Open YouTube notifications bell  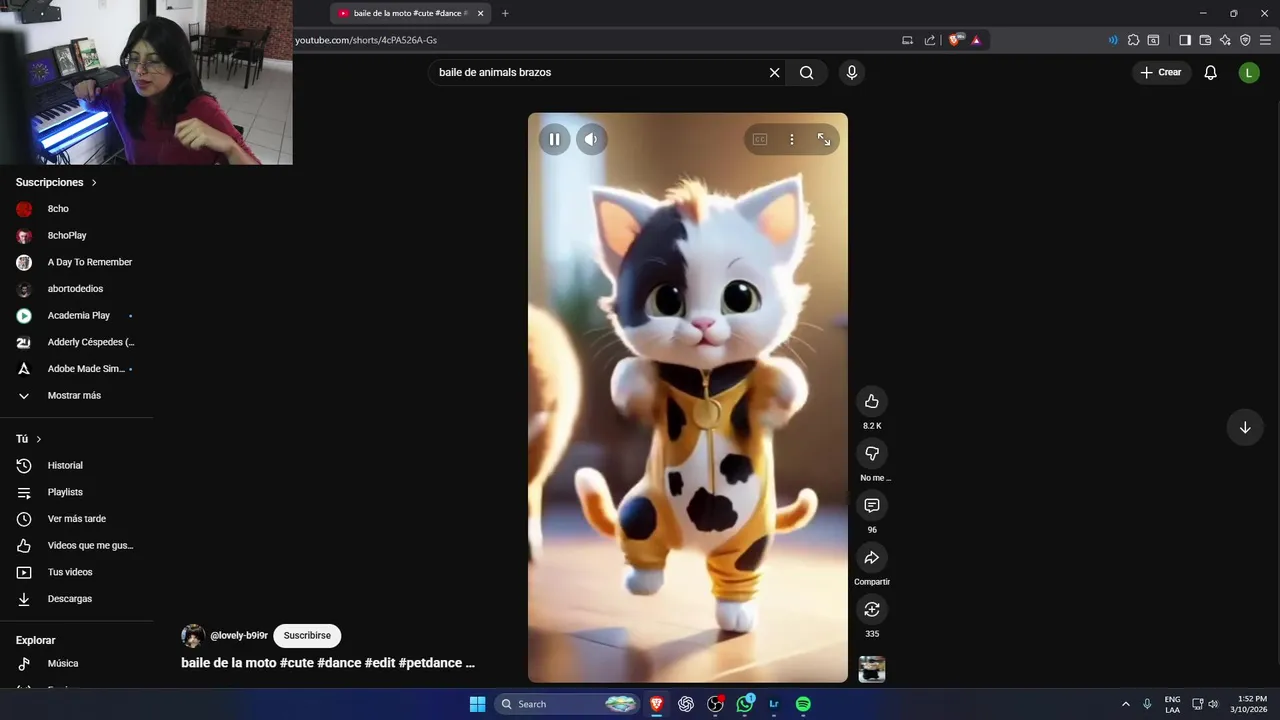pos(1211,72)
